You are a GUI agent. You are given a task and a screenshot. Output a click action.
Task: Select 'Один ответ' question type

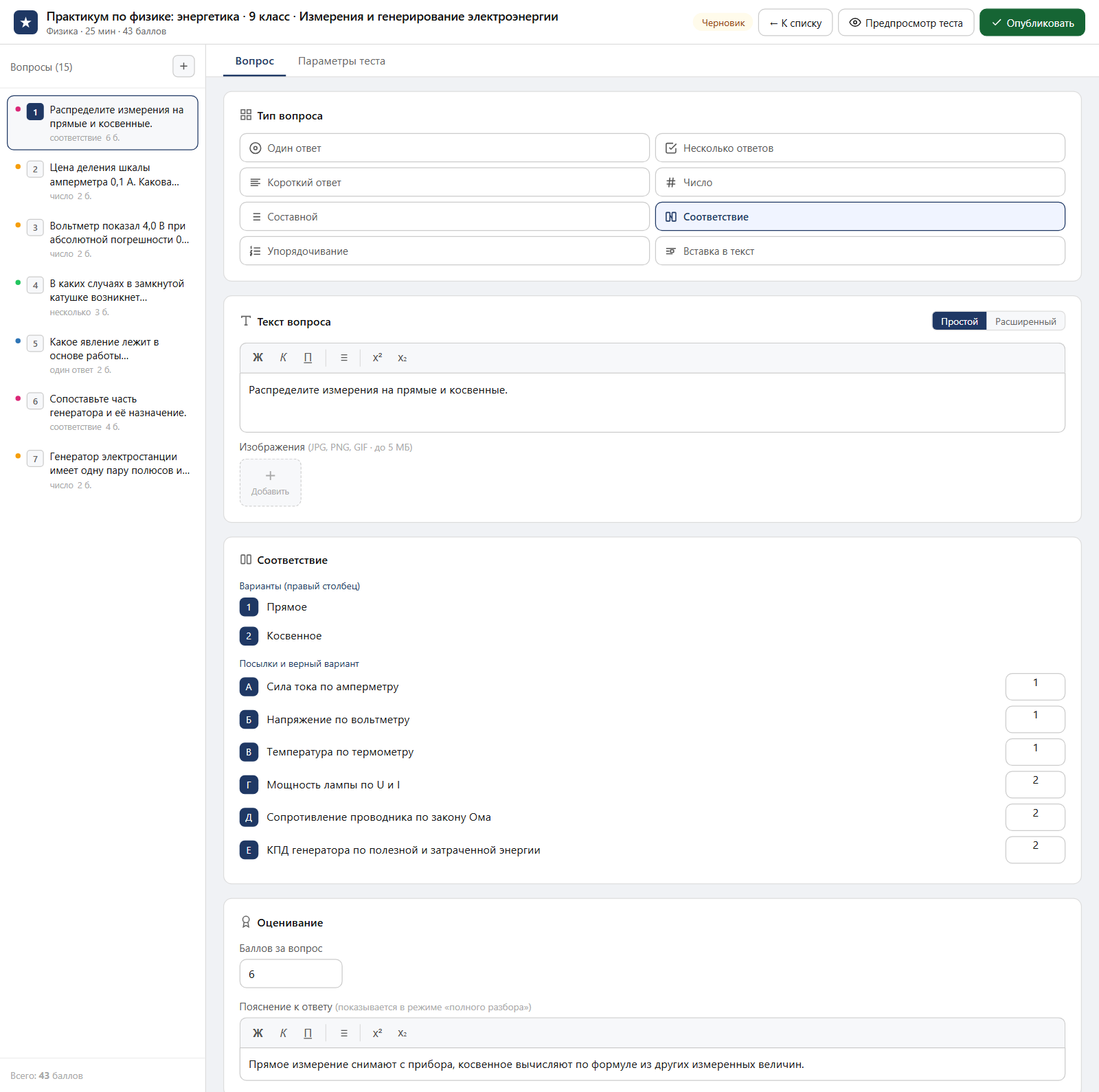444,148
